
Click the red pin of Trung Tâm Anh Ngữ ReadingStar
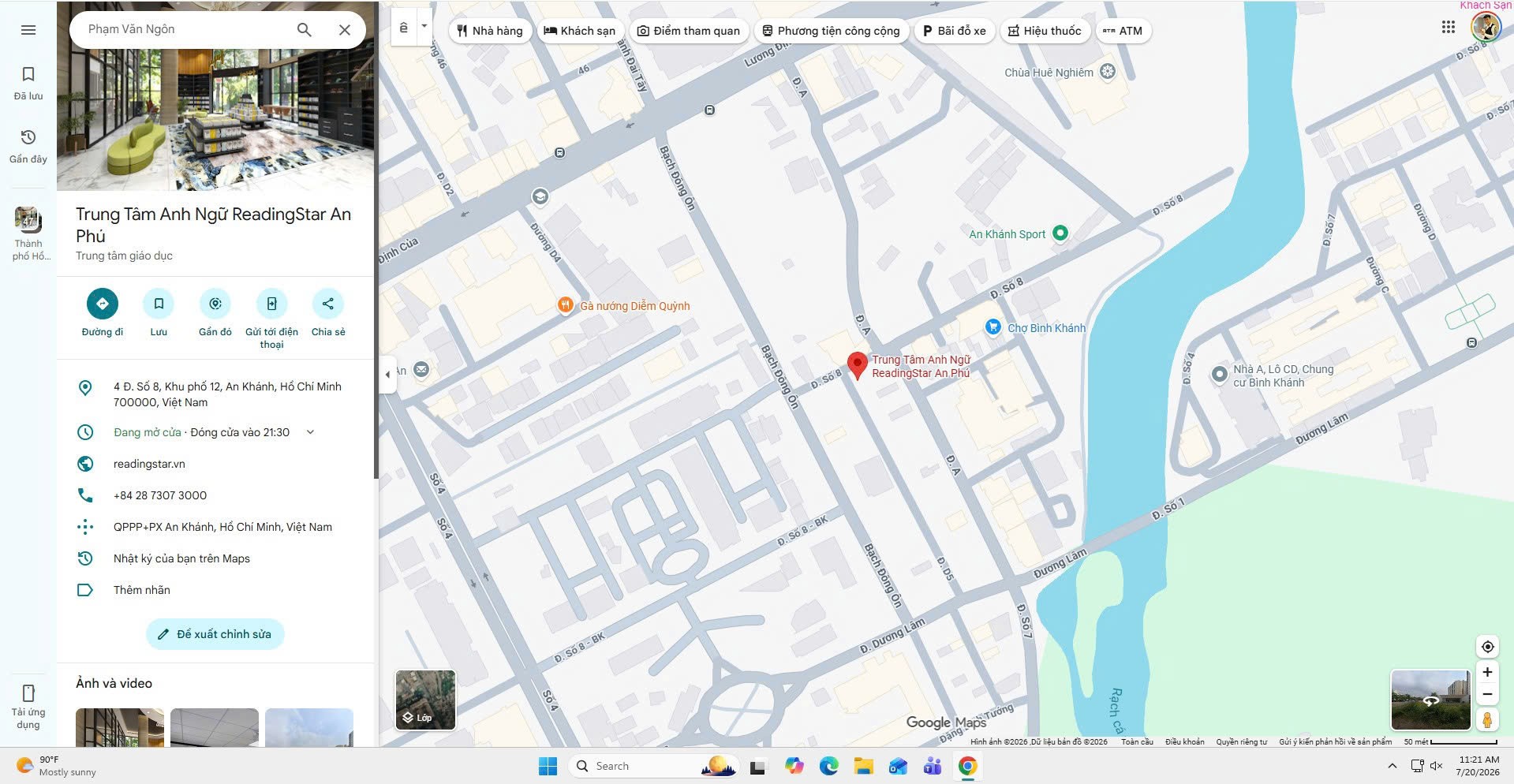(857, 366)
